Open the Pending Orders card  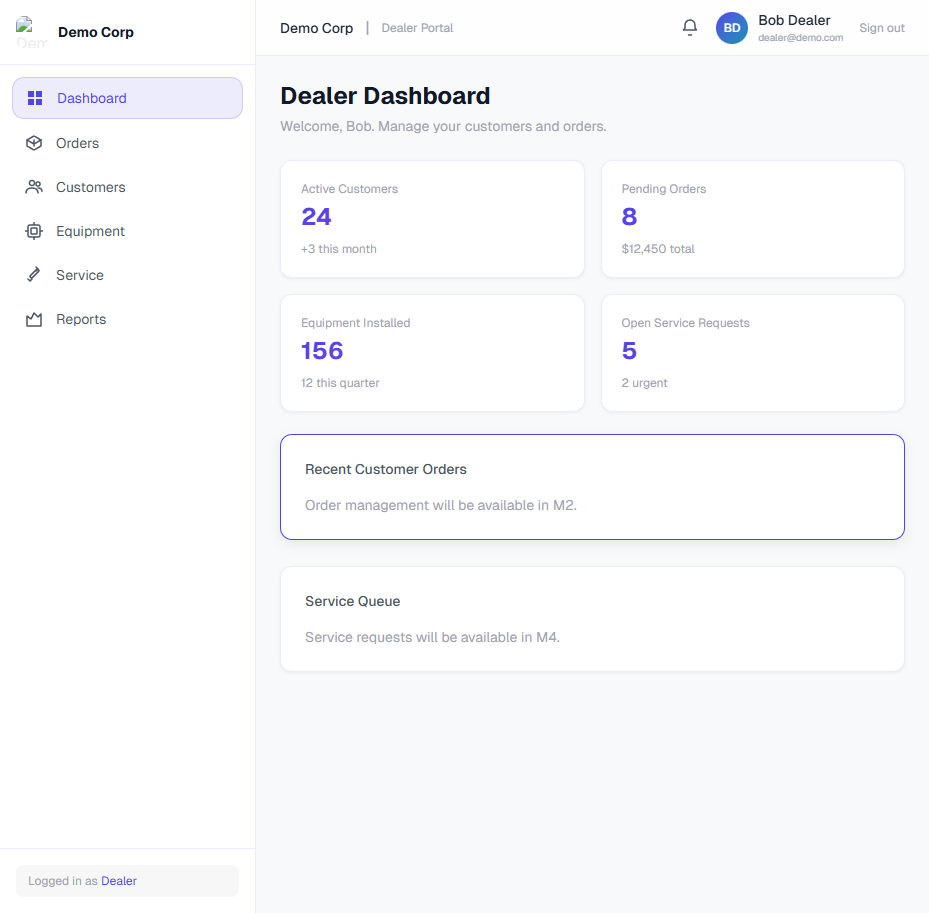pos(752,219)
